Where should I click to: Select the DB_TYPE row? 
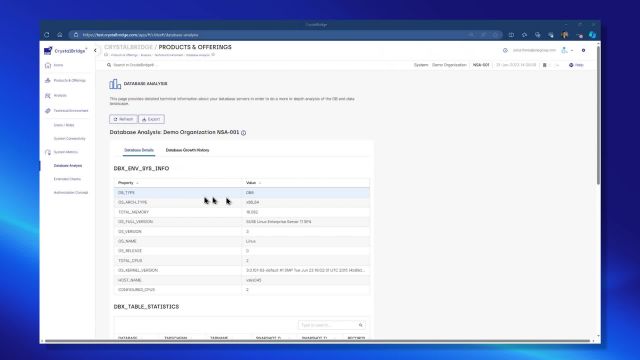[242, 193]
